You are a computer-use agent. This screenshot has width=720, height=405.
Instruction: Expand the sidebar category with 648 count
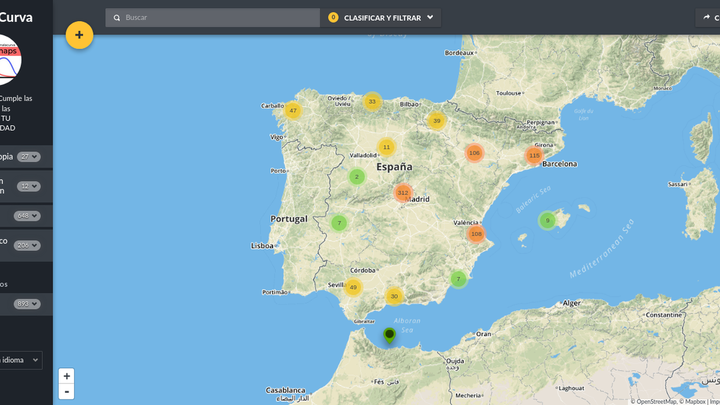pos(27,215)
